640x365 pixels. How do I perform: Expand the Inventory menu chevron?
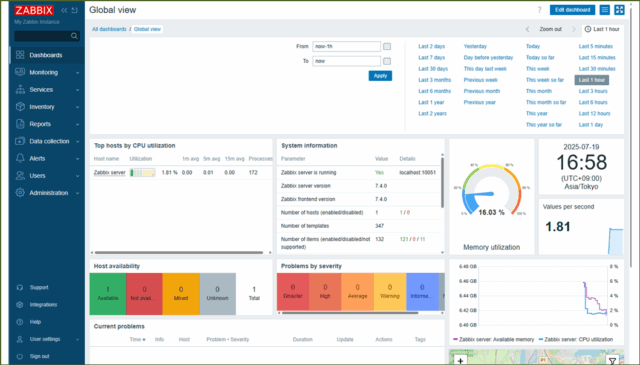(77, 107)
